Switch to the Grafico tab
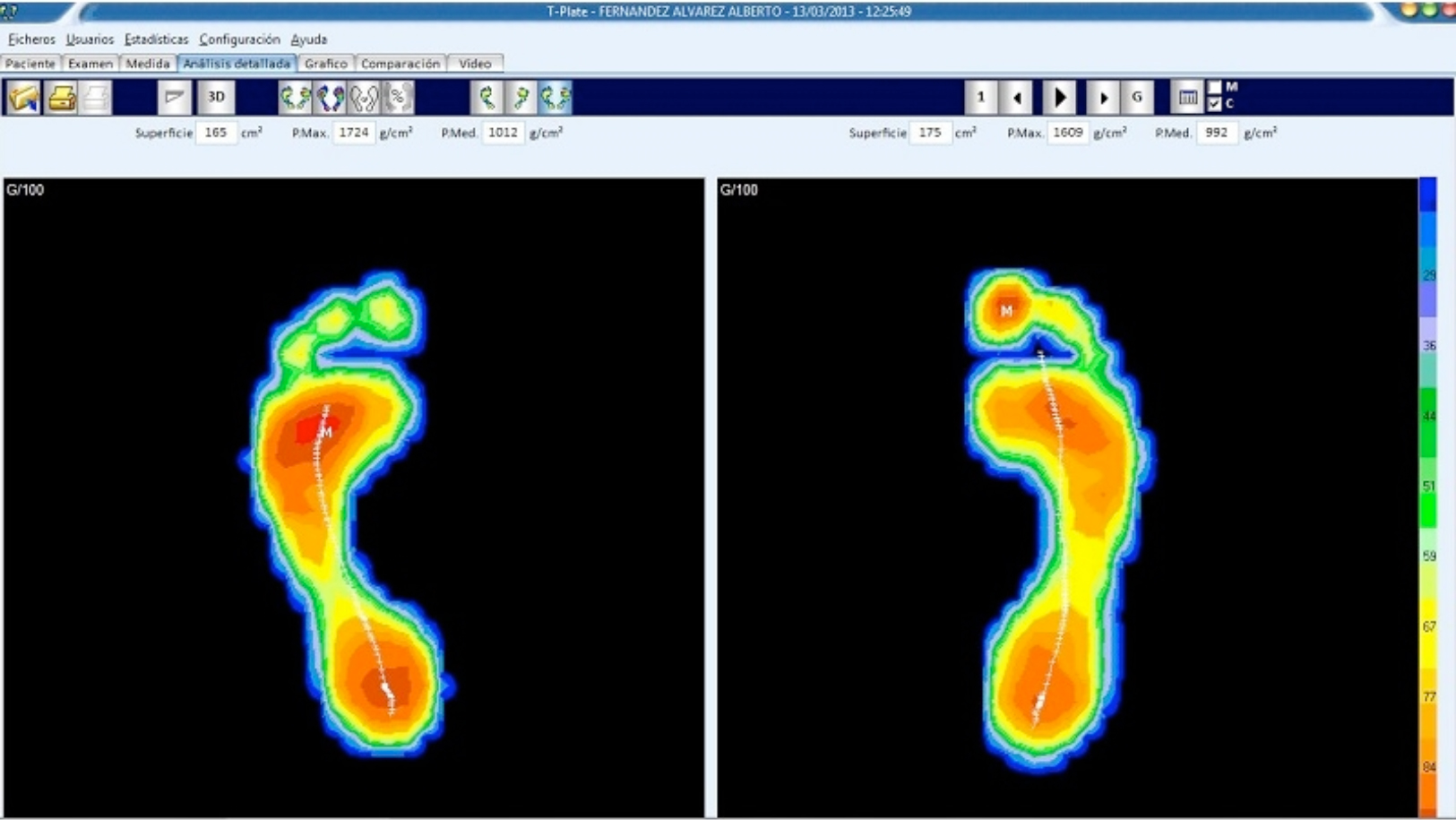This screenshot has width=1456, height=820. tap(325, 64)
